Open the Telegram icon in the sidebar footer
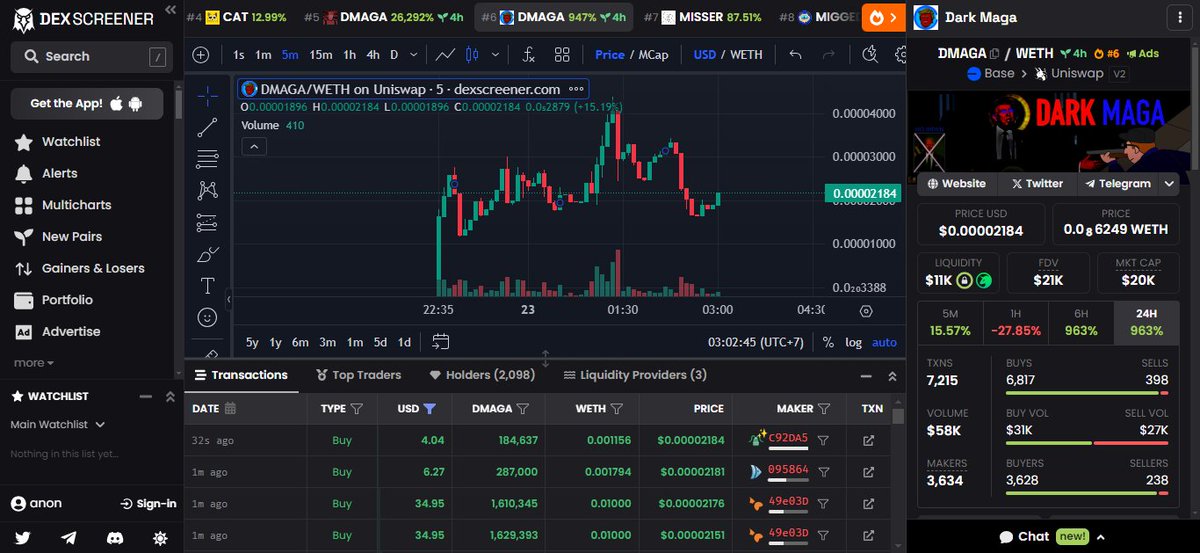This screenshot has width=1200, height=553. coord(68,538)
